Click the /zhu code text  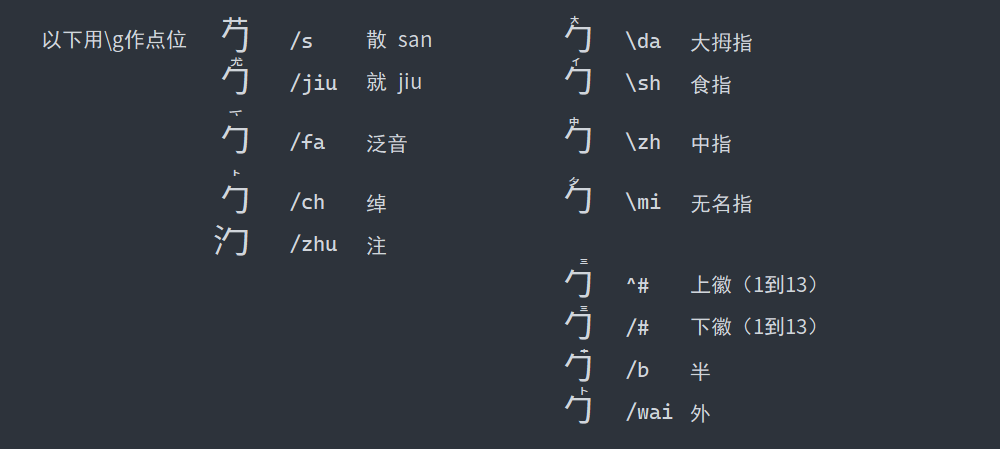coord(313,244)
